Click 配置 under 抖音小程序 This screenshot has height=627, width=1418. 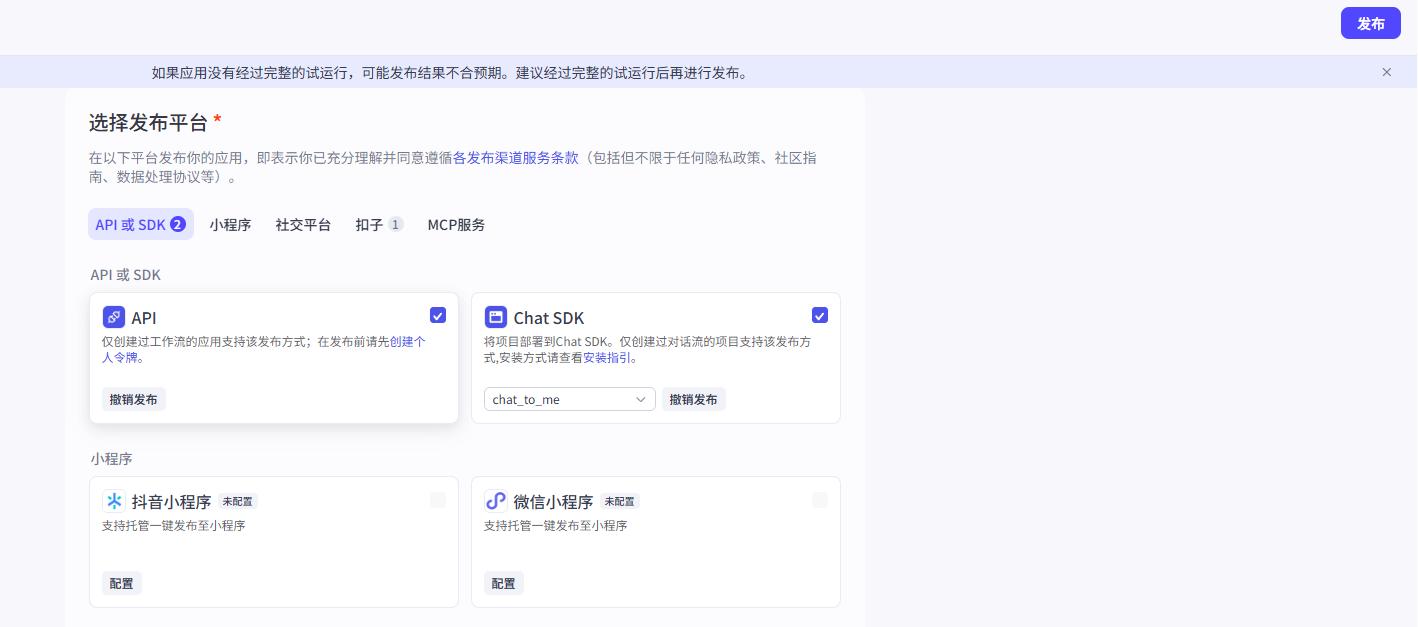[121, 583]
